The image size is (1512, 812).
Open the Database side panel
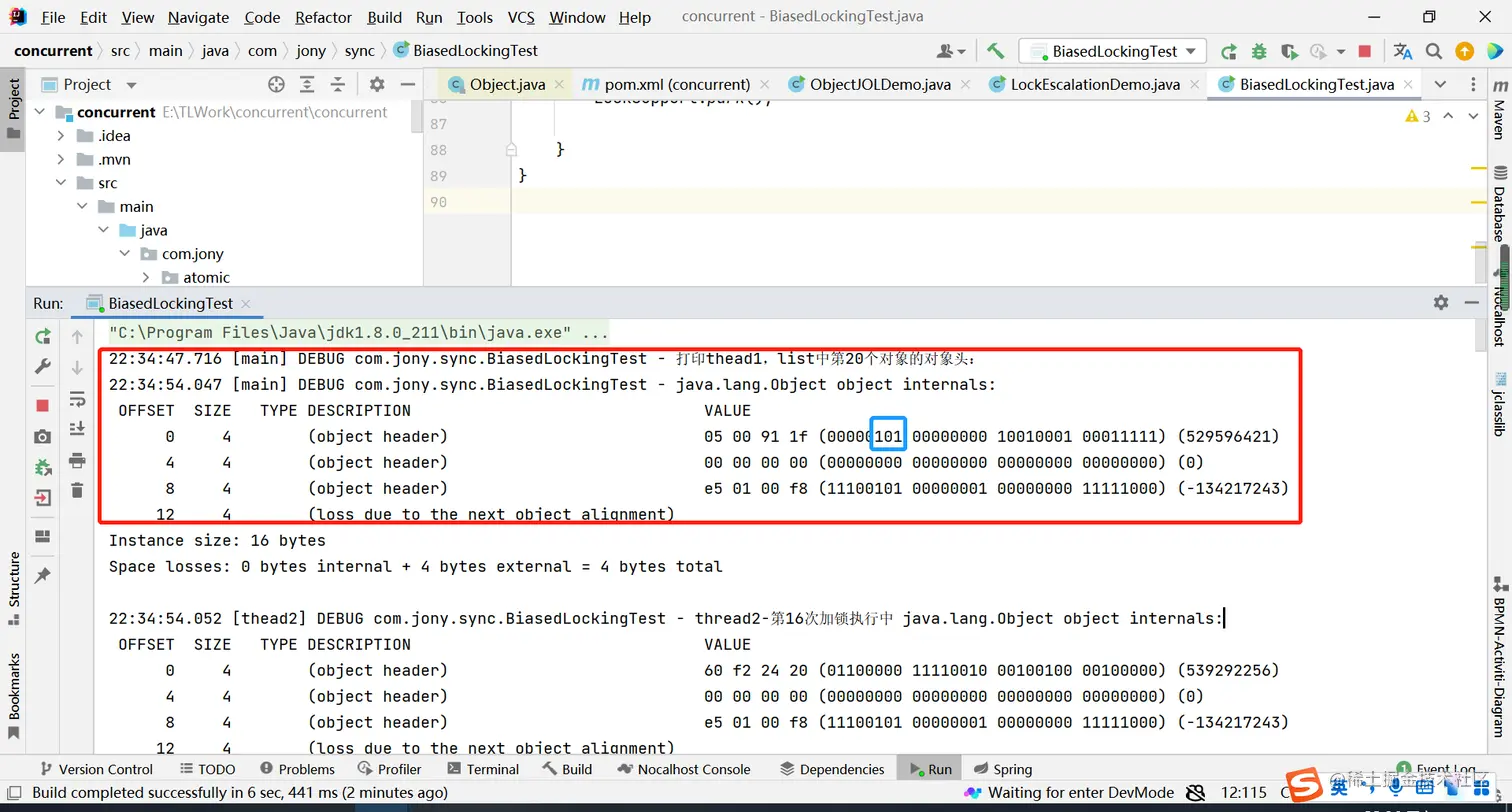click(1499, 203)
